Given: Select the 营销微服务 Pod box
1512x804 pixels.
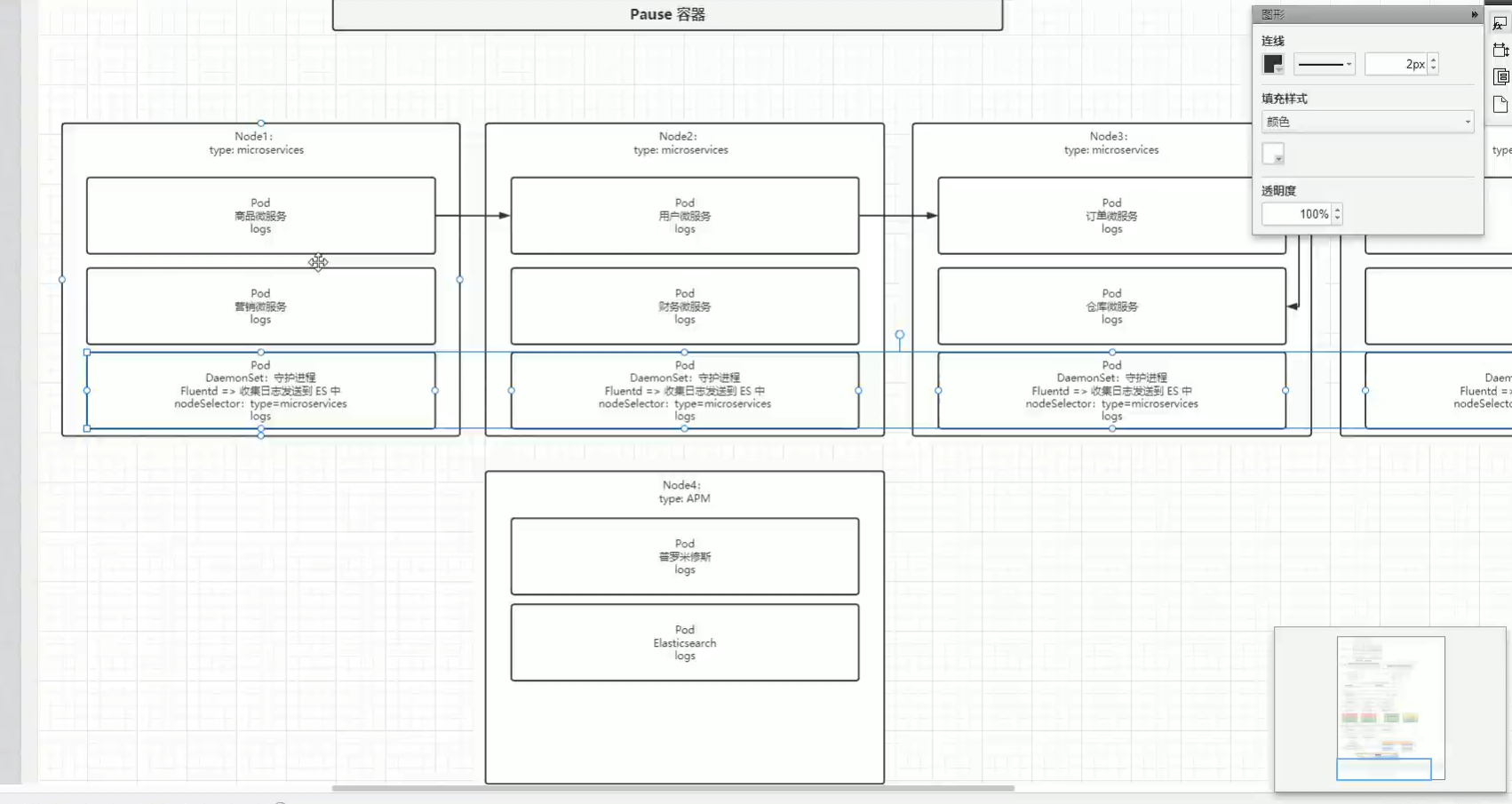Looking at the screenshot, I should [x=261, y=306].
